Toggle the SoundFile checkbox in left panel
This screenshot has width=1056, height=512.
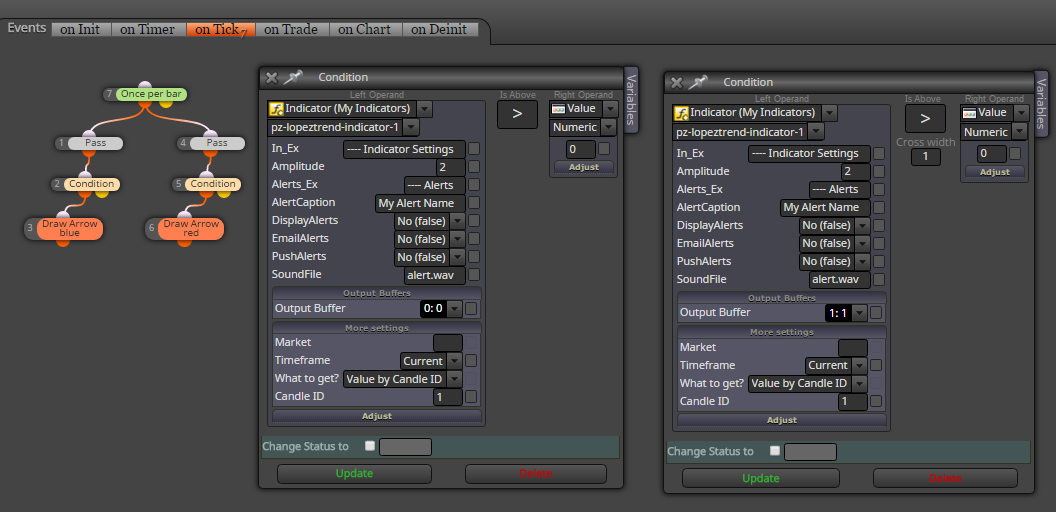[474, 274]
